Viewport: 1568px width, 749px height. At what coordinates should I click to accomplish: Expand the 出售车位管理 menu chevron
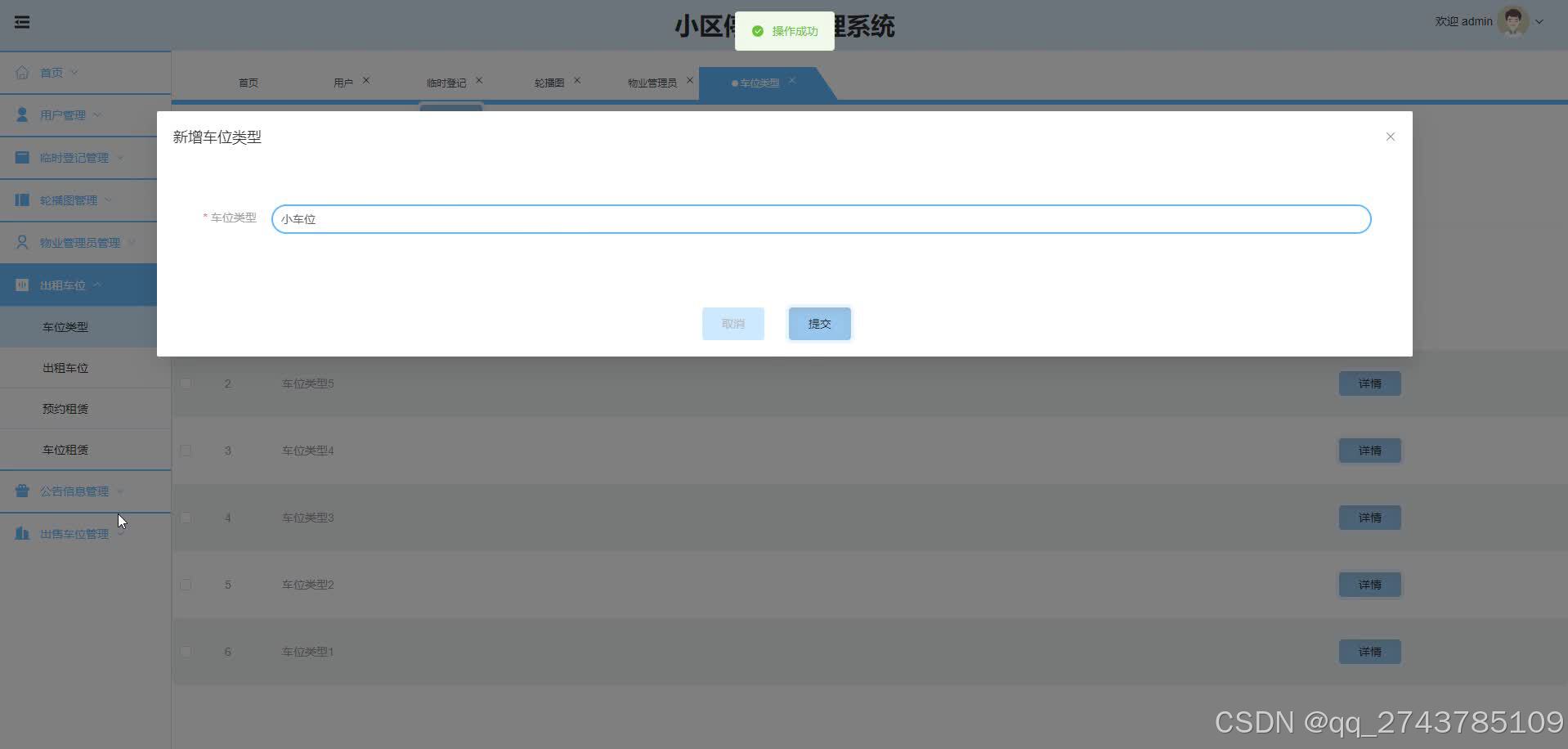point(120,533)
